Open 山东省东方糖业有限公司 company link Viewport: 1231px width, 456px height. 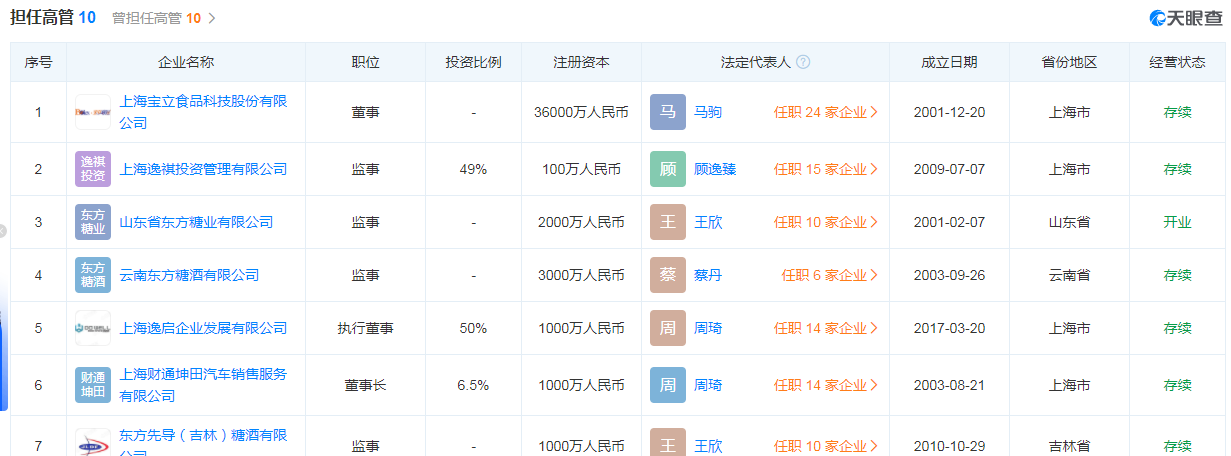tap(196, 222)
